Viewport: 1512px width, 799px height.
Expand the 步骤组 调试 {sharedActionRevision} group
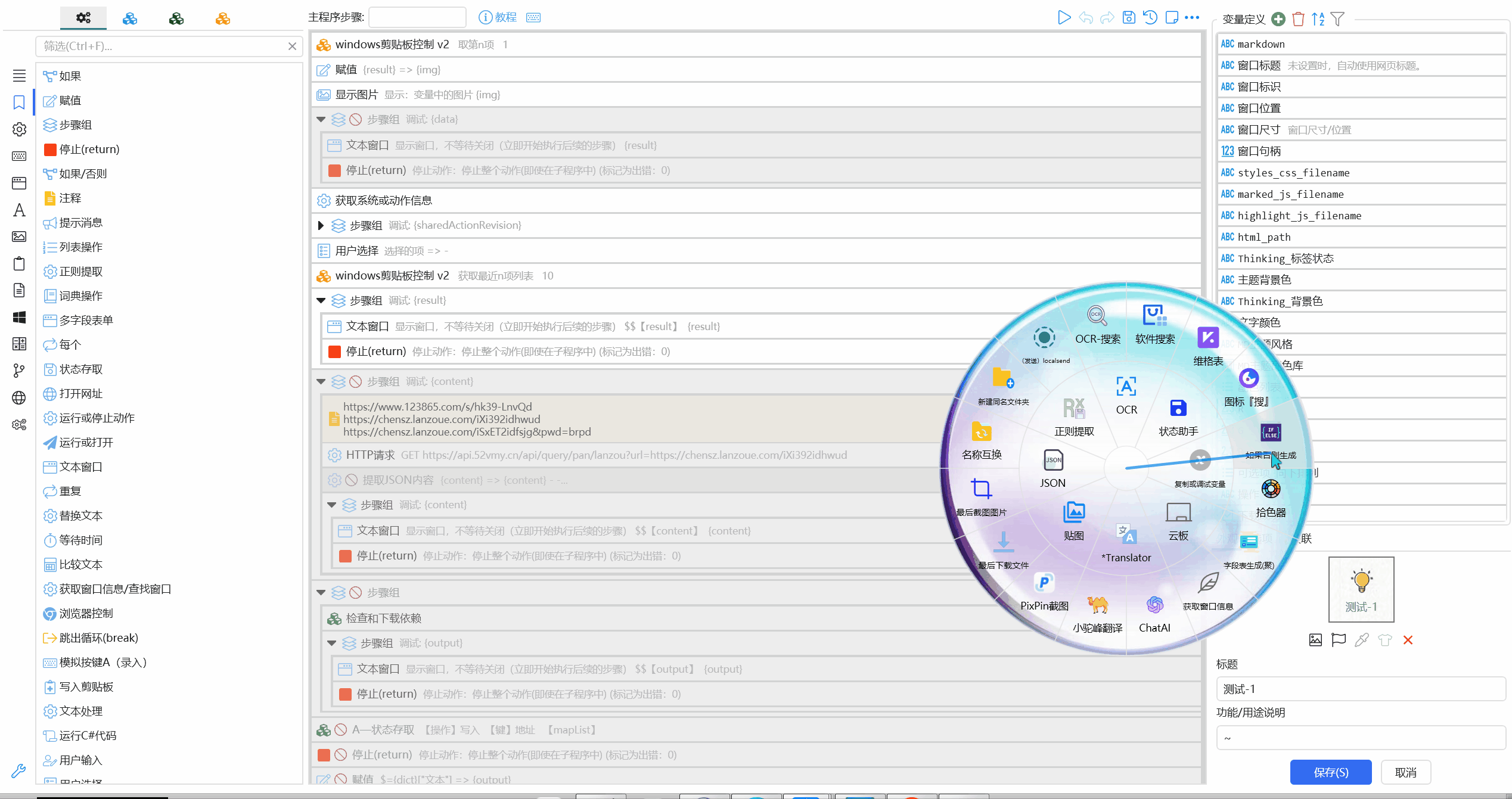click(321, 225)
